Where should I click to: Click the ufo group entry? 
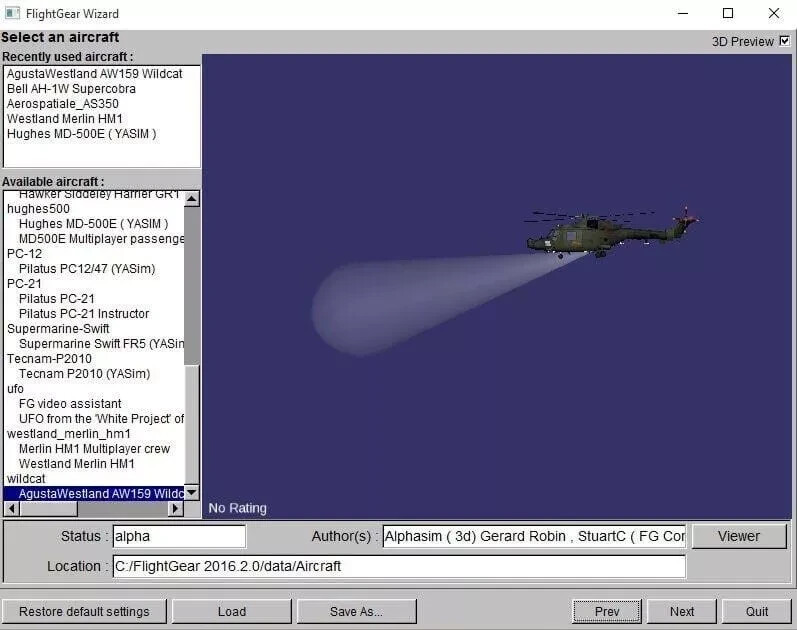coord(15,389)
